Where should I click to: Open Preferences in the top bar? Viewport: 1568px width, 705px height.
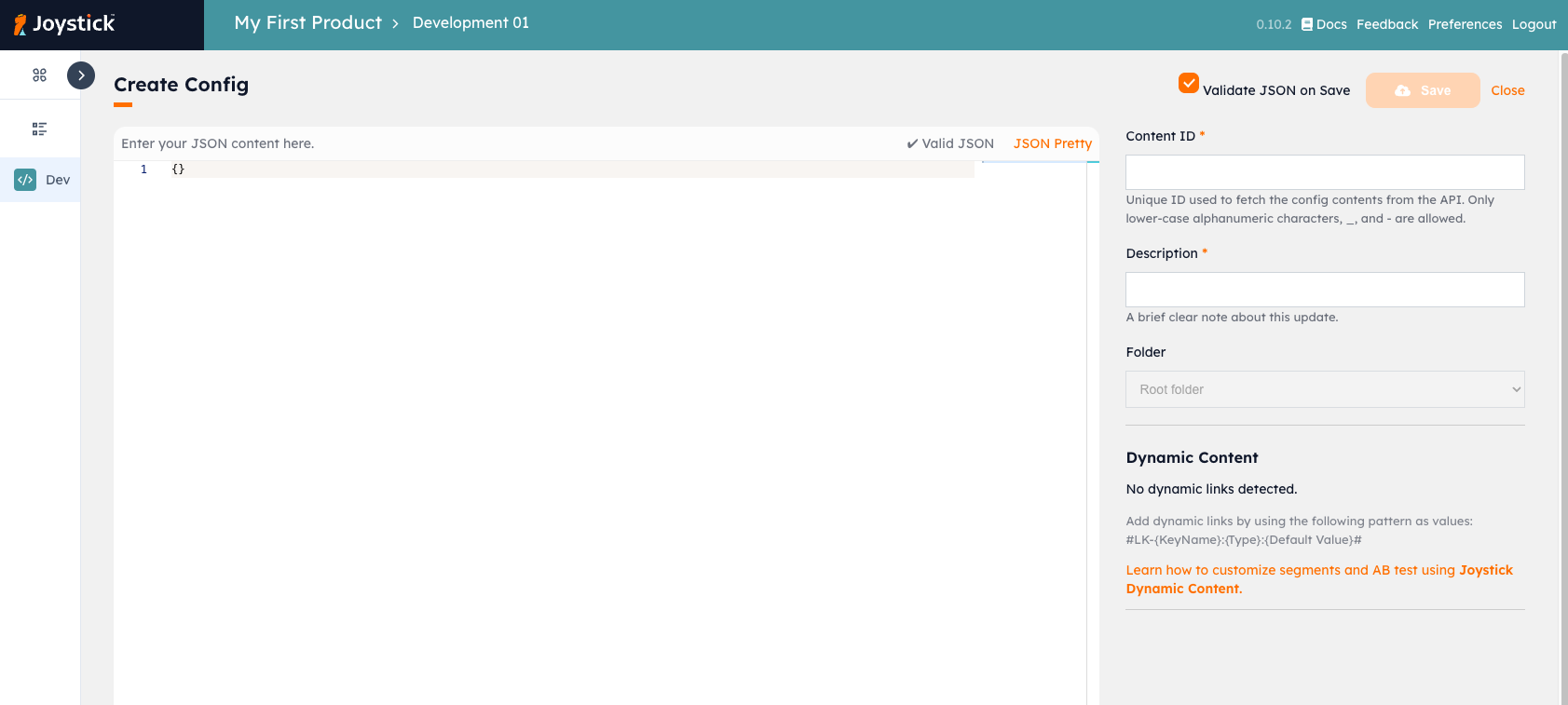pyautogui.click(x=1465, y=24)
